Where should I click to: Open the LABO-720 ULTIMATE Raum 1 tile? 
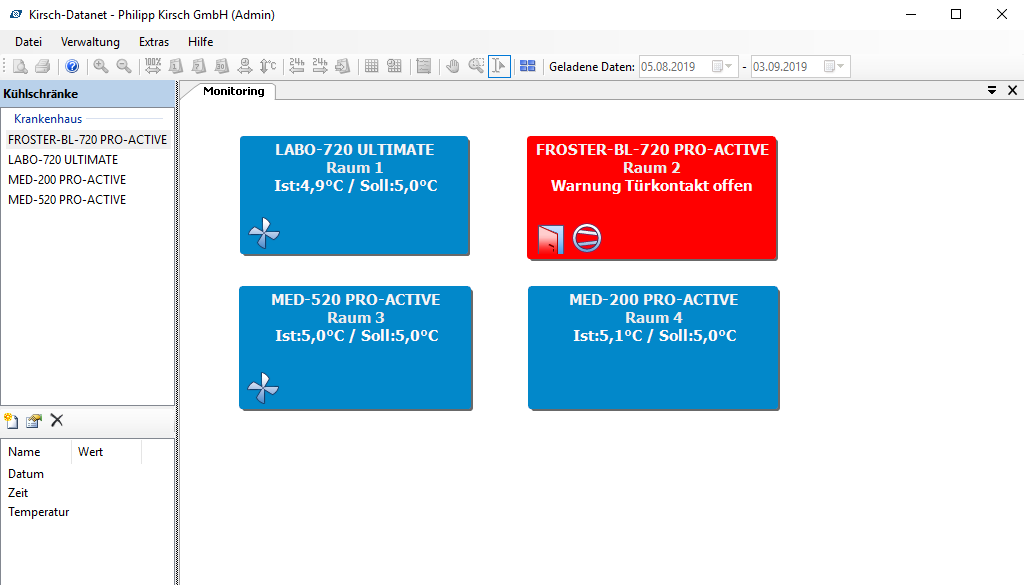(x=355, y=195)
